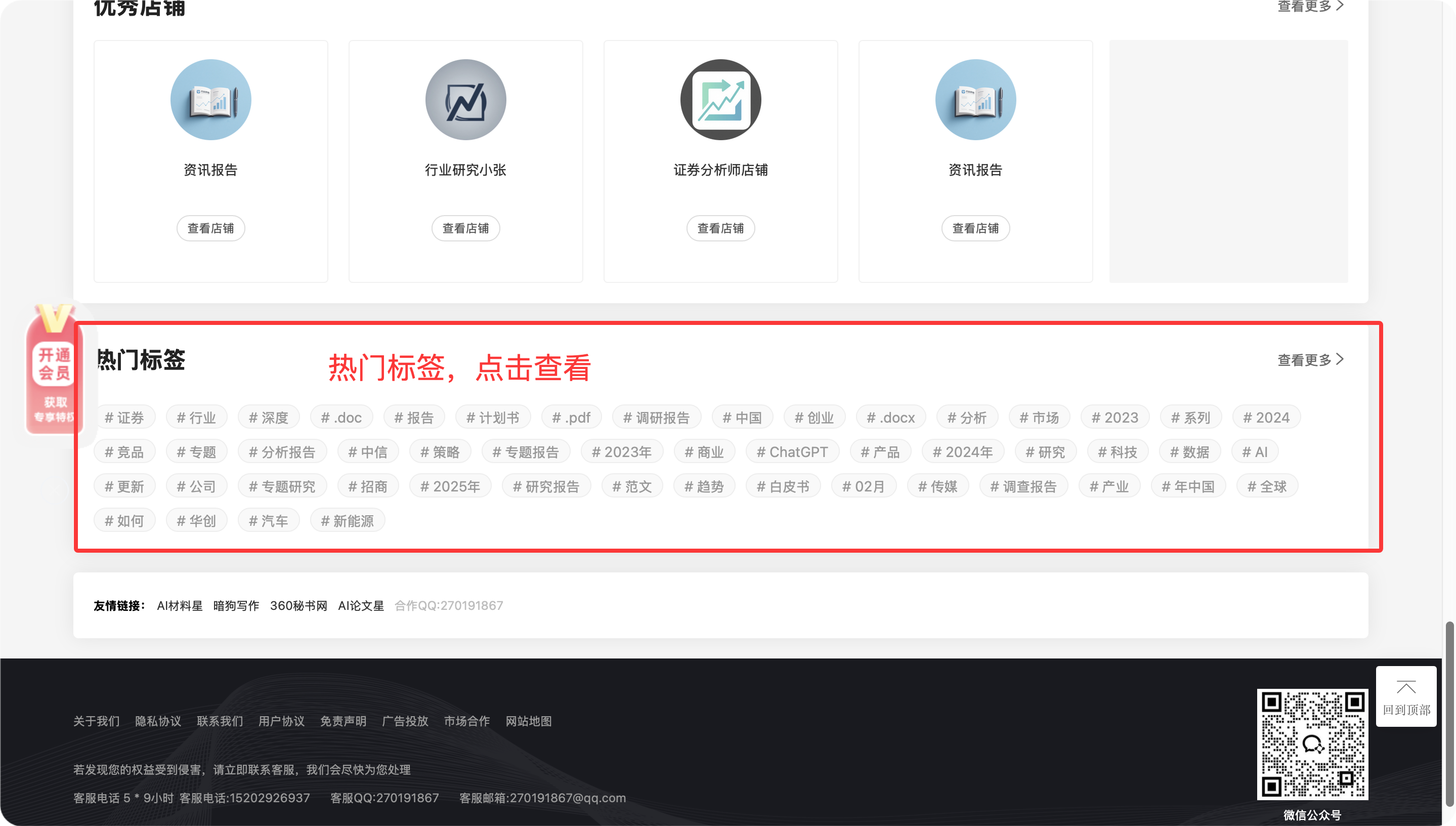Select the # 中信 tag
Viewport: 1456px width, 826px height.
pyautogui.click(x=368, y=452)
